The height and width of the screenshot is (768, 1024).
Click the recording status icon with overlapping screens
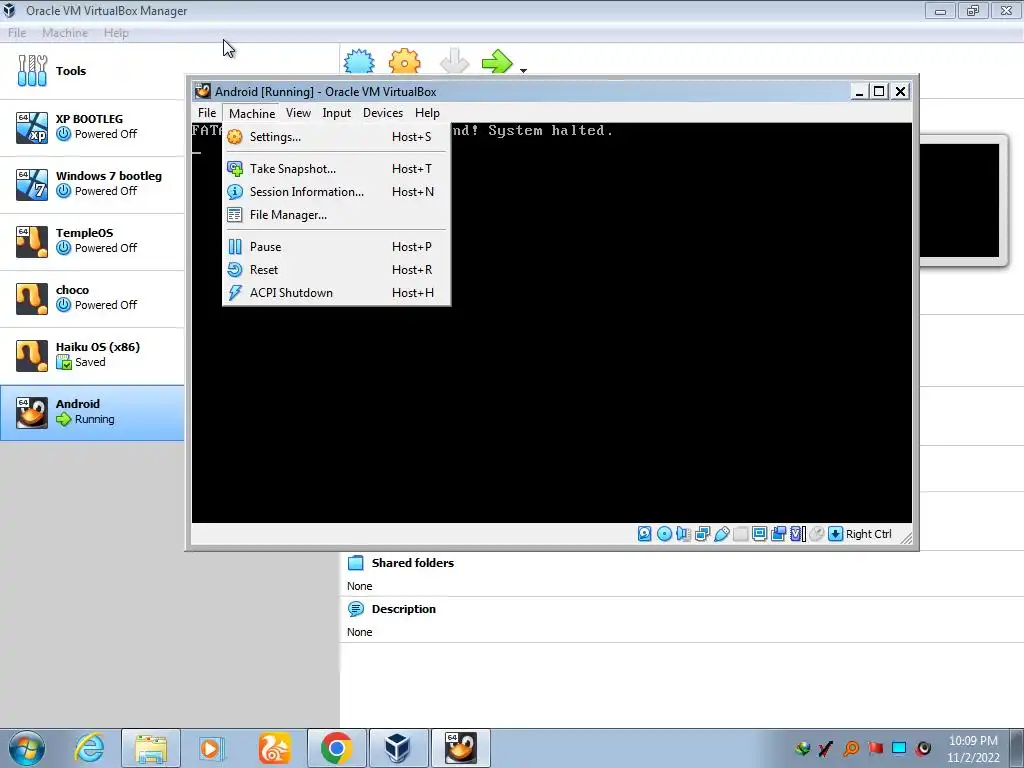[778, 534]
